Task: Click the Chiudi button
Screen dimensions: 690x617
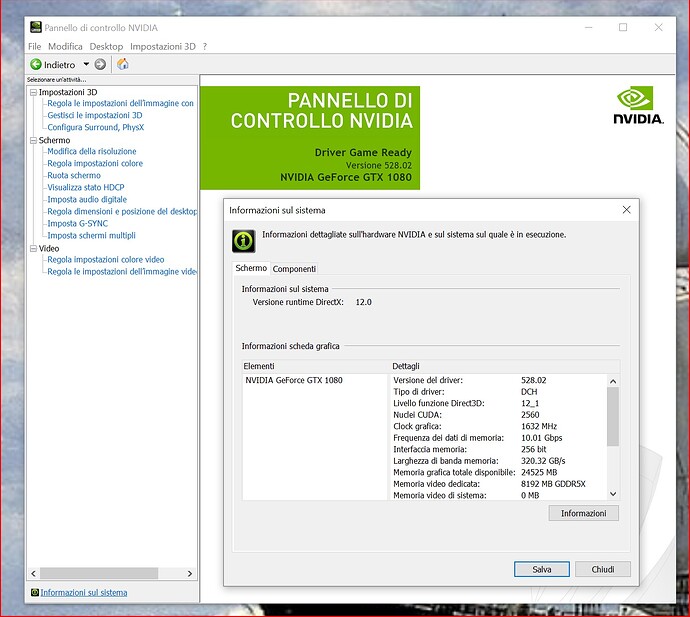Action: (x=602, y=569)
